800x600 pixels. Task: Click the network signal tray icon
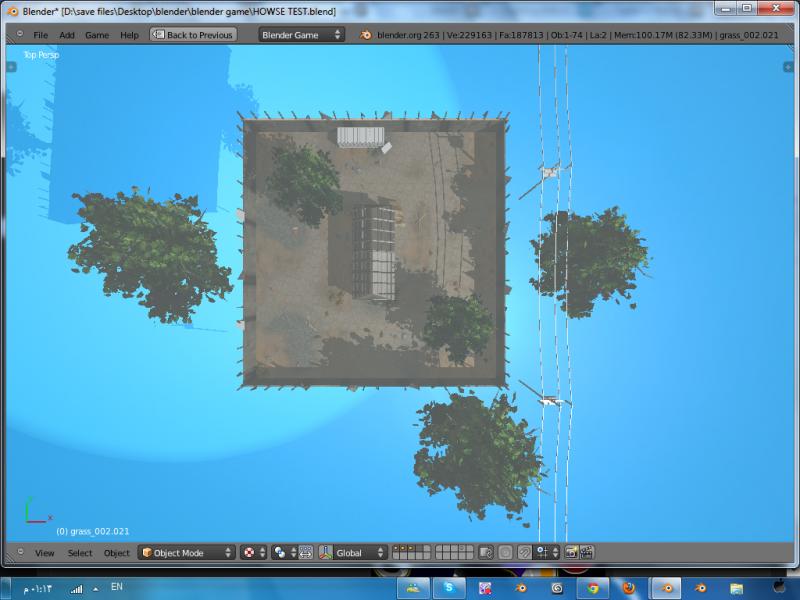coord(77,589)
